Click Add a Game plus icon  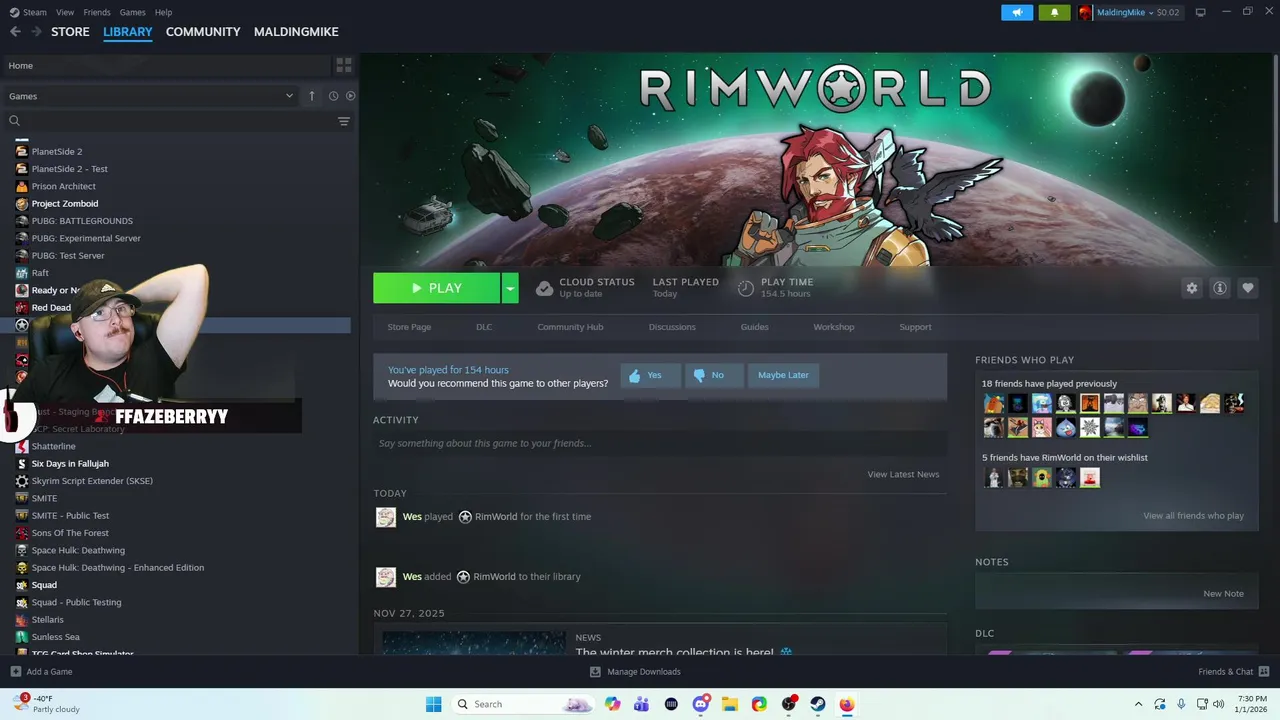click(x=15, y=672)
